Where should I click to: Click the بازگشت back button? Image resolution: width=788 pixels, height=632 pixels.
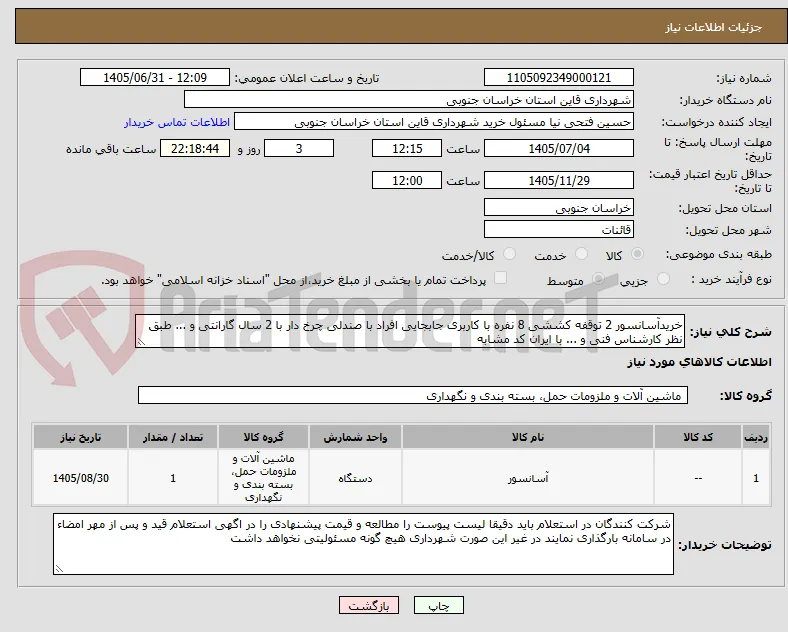pyautogui.click(x=369, y=605)
